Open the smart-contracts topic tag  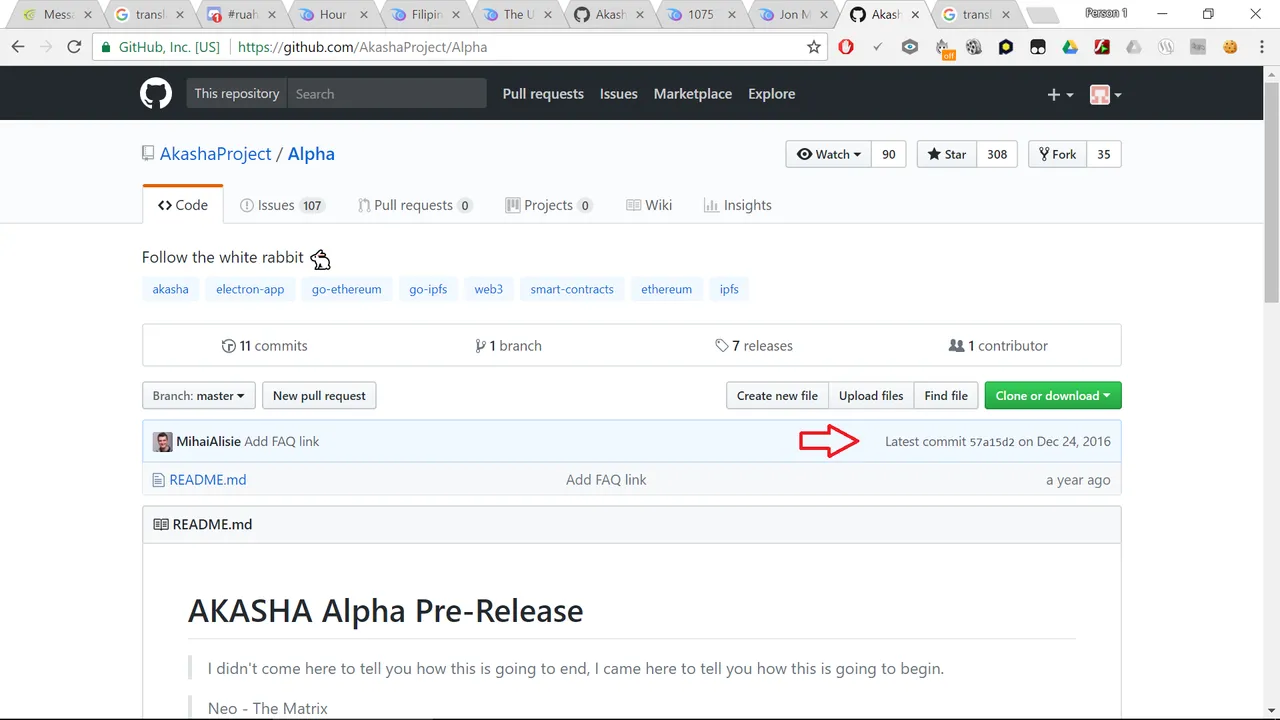click(572, 289)
